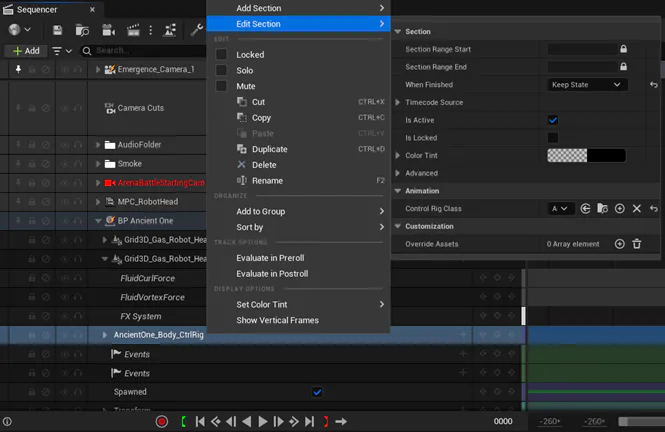This screenshot has width=665, height=432.
Task: Click the Create Camera toolbar icon
Action: pyautogui.click(x=109, y=30)
